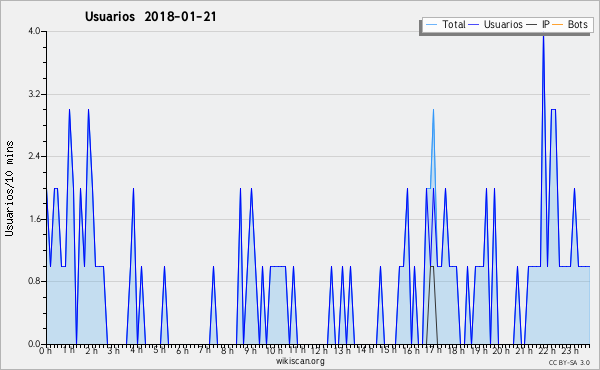Click the CC BY-SA 3.0 license text
This screenshot has height=370, width=600.
pos(569,362)
